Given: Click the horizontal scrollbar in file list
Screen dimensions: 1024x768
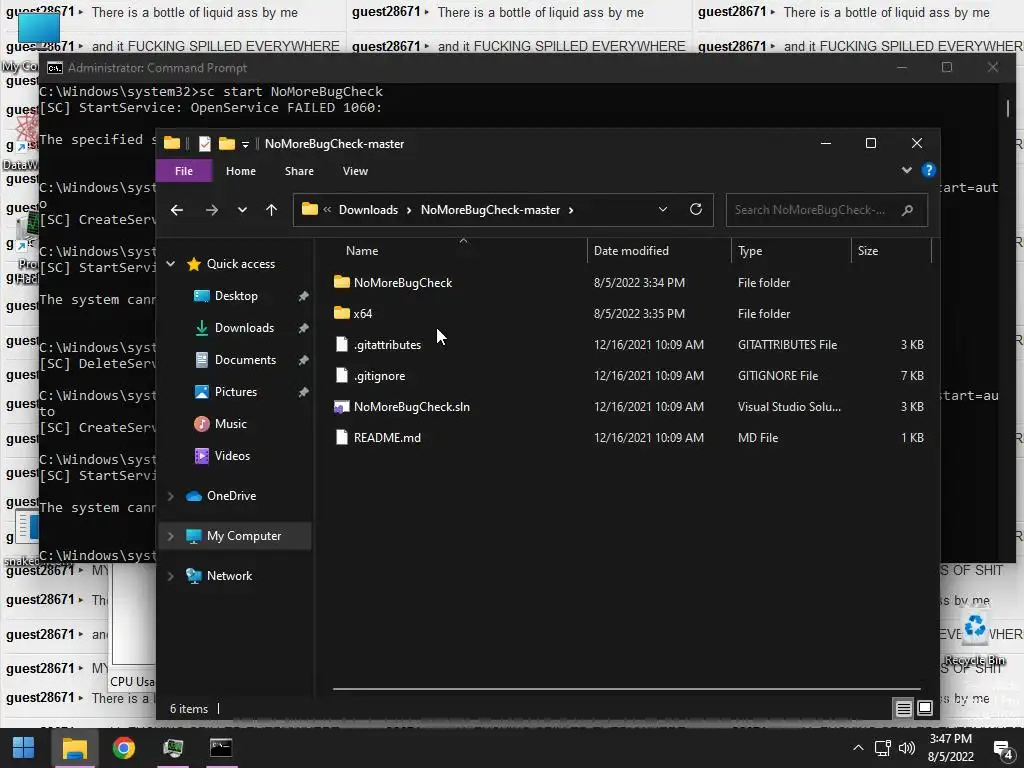Looking at the screenshot, I should coord(626,688).
